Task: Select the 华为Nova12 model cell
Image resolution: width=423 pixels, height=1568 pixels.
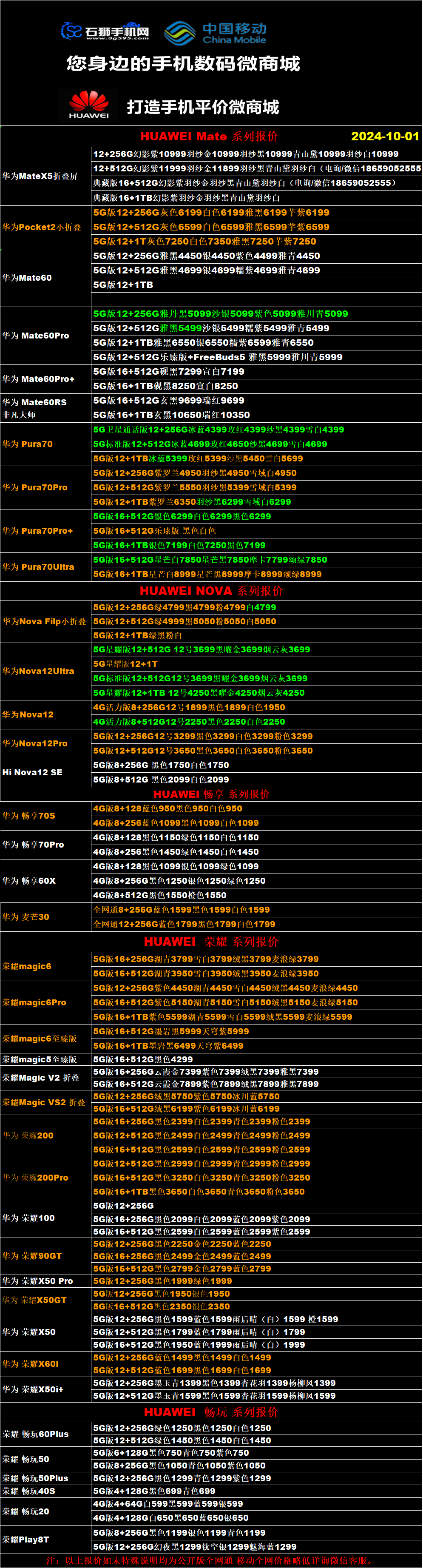Action: tap(45, 714)
